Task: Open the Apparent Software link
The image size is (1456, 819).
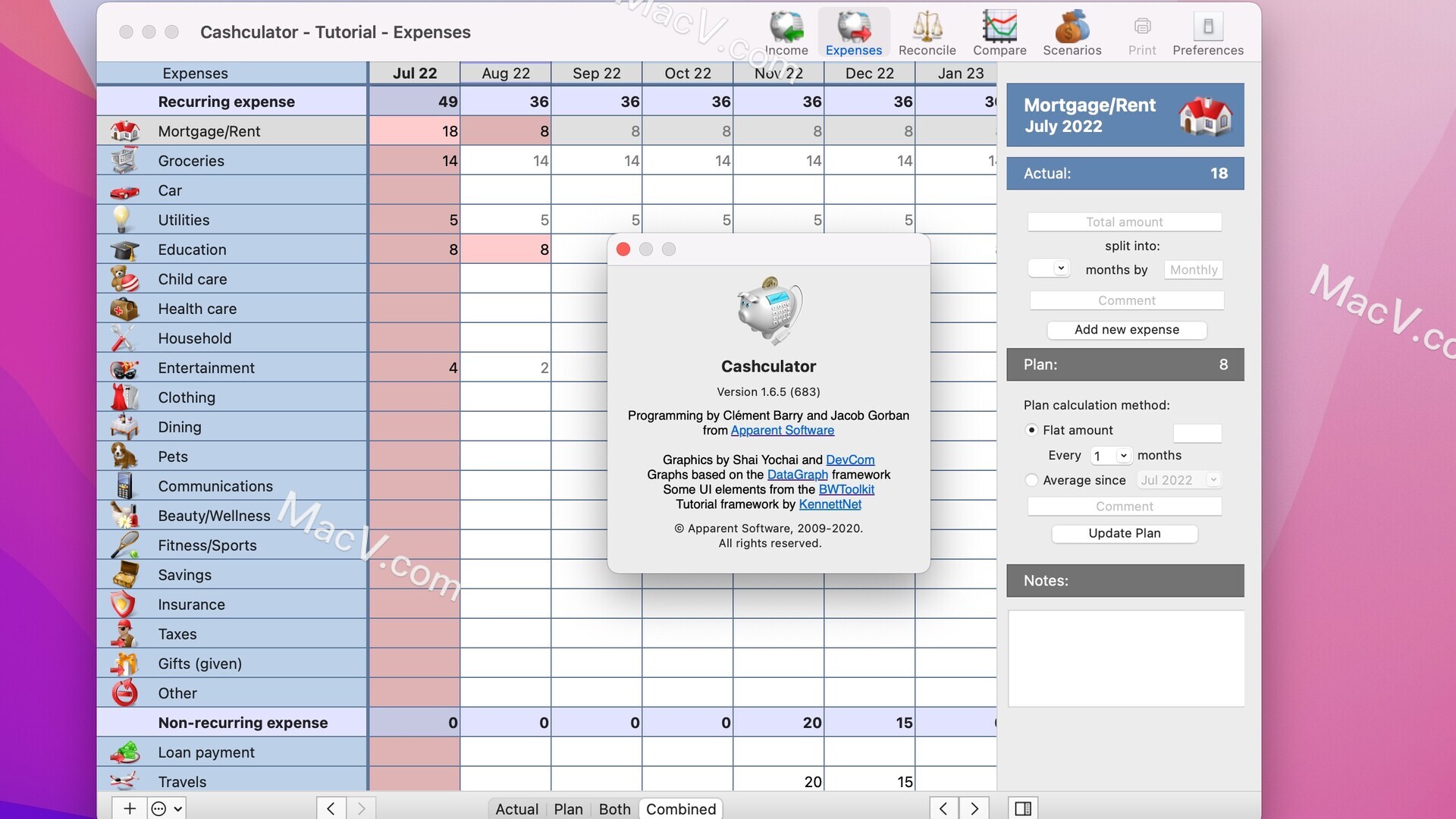Action: tap(782, 430)
